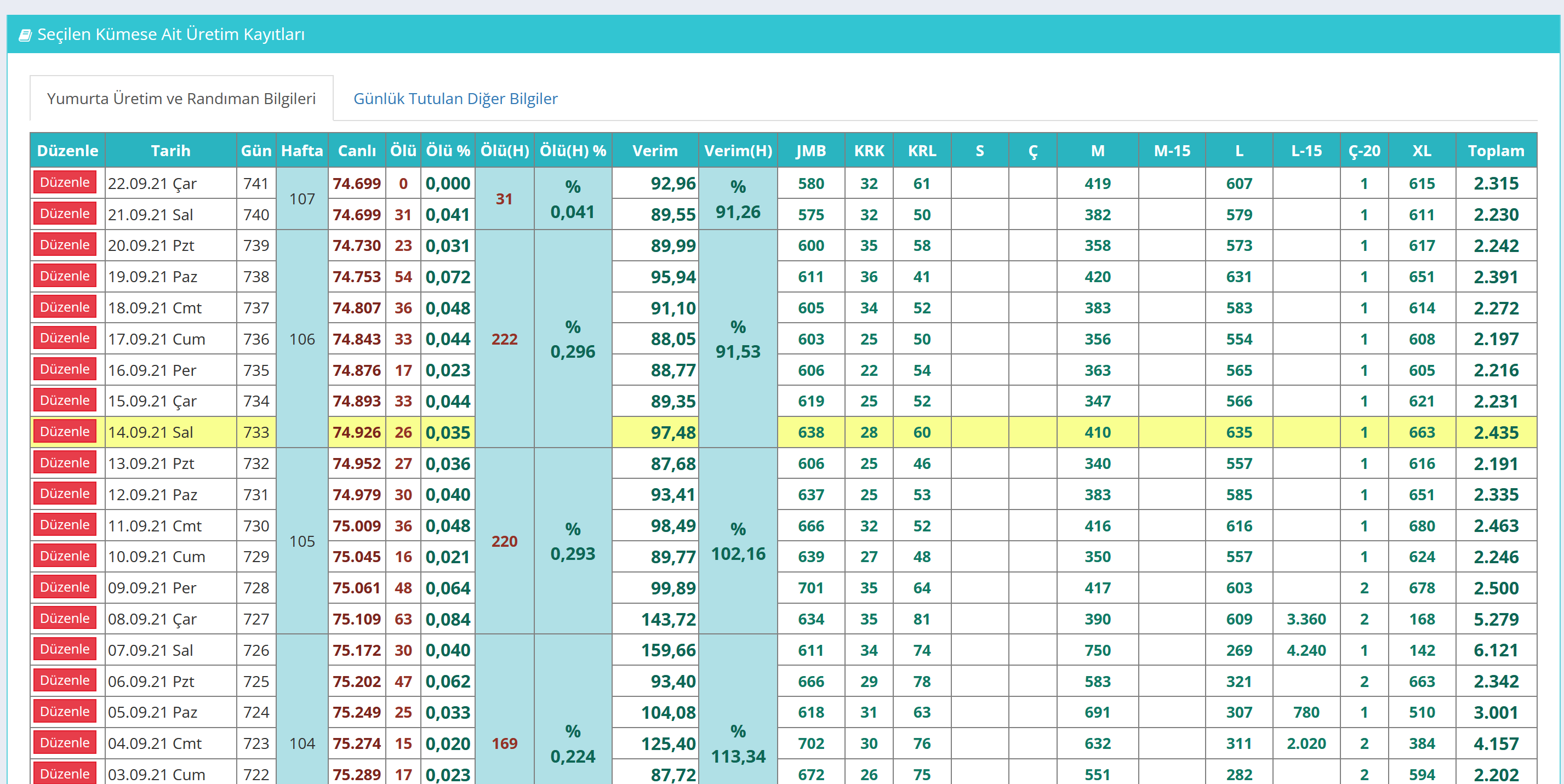Click the Tarih column header
This screenshot has width=1564, height=784.
click(170, 151)
